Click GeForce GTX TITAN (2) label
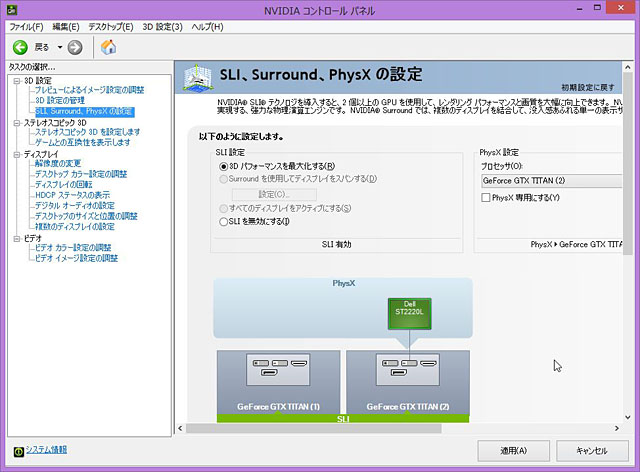The height and width of the screenshot is (472, 640). point(408,407)
